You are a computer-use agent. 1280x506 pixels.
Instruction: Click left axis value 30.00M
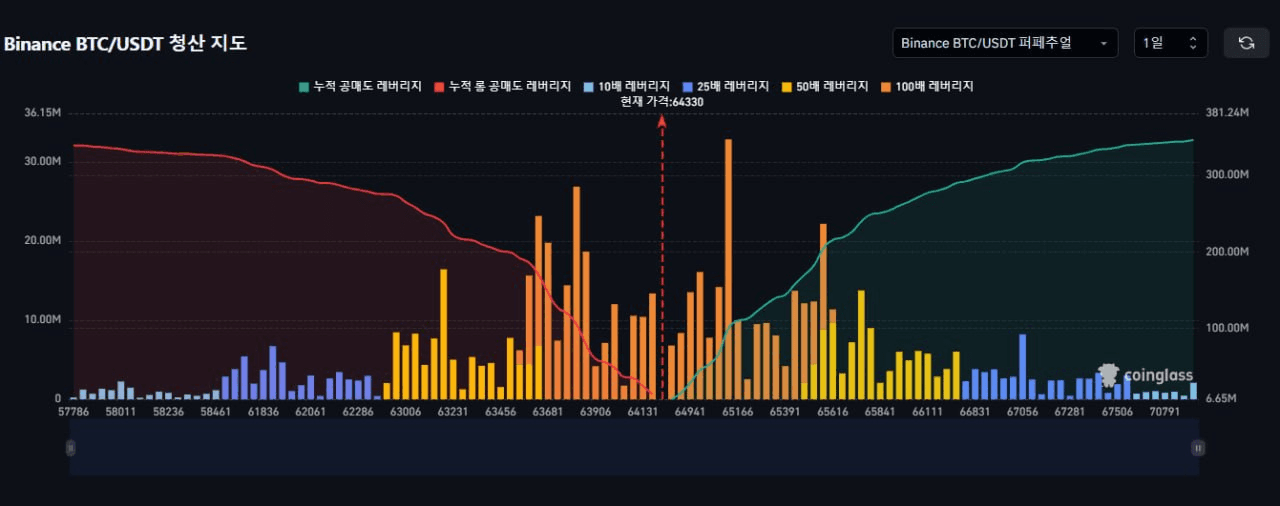click(43, 161)
